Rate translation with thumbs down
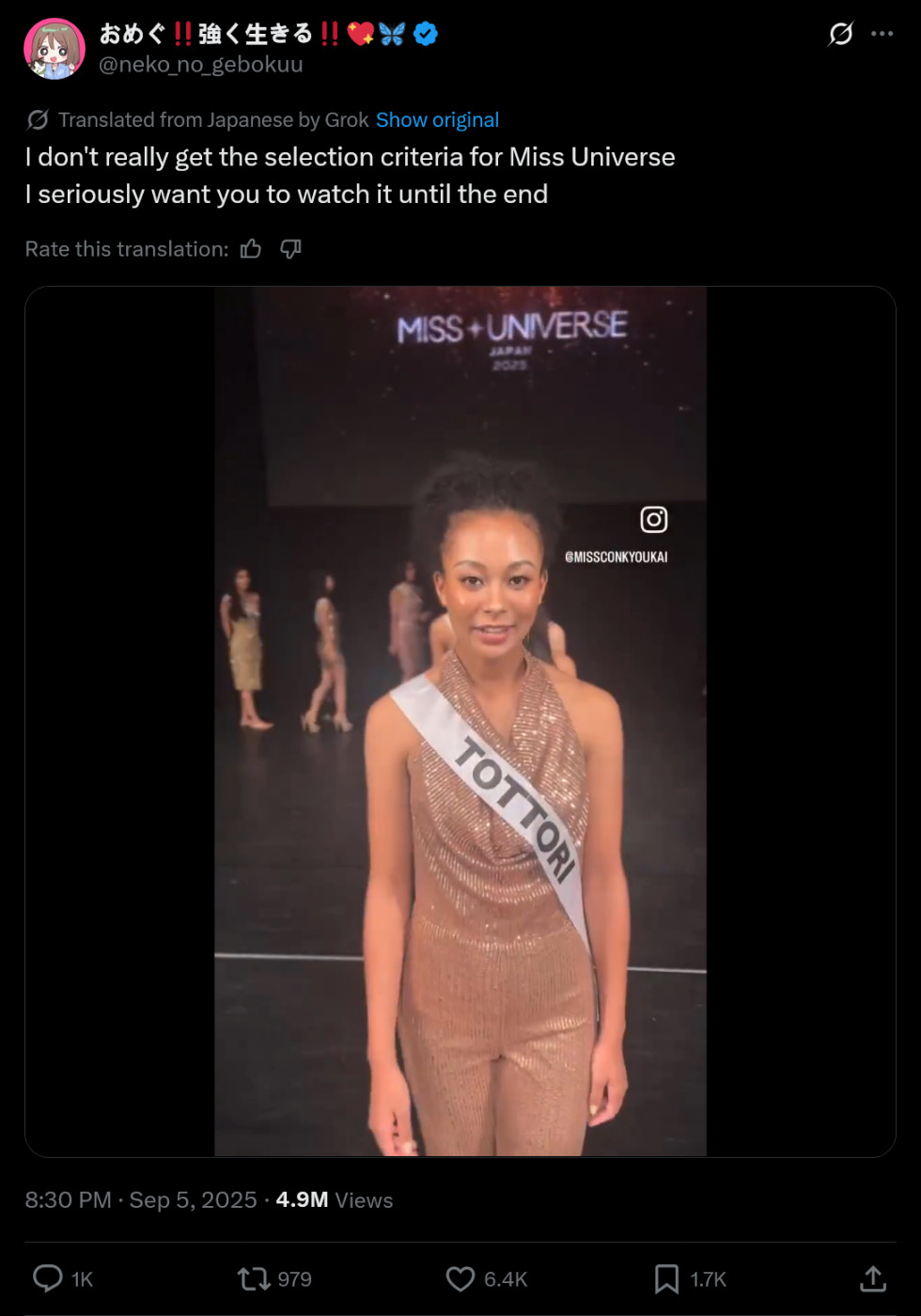 pyautogui.click(x=290, y=249)
